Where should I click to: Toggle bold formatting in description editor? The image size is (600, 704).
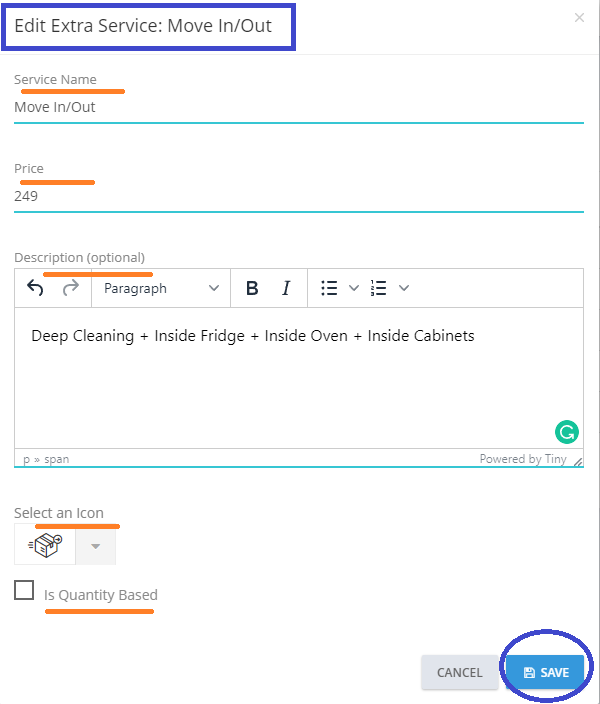[x=252, y=288]
